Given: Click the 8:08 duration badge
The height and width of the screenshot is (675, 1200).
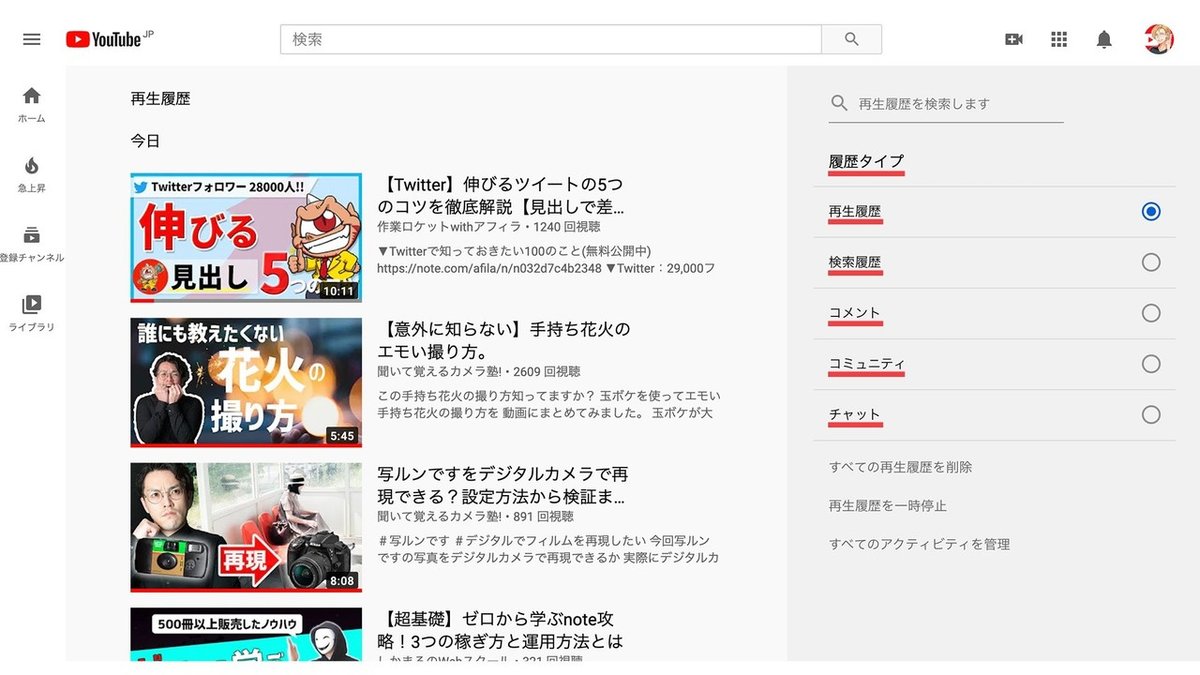Looking at the screenshot, I should 342,580.
